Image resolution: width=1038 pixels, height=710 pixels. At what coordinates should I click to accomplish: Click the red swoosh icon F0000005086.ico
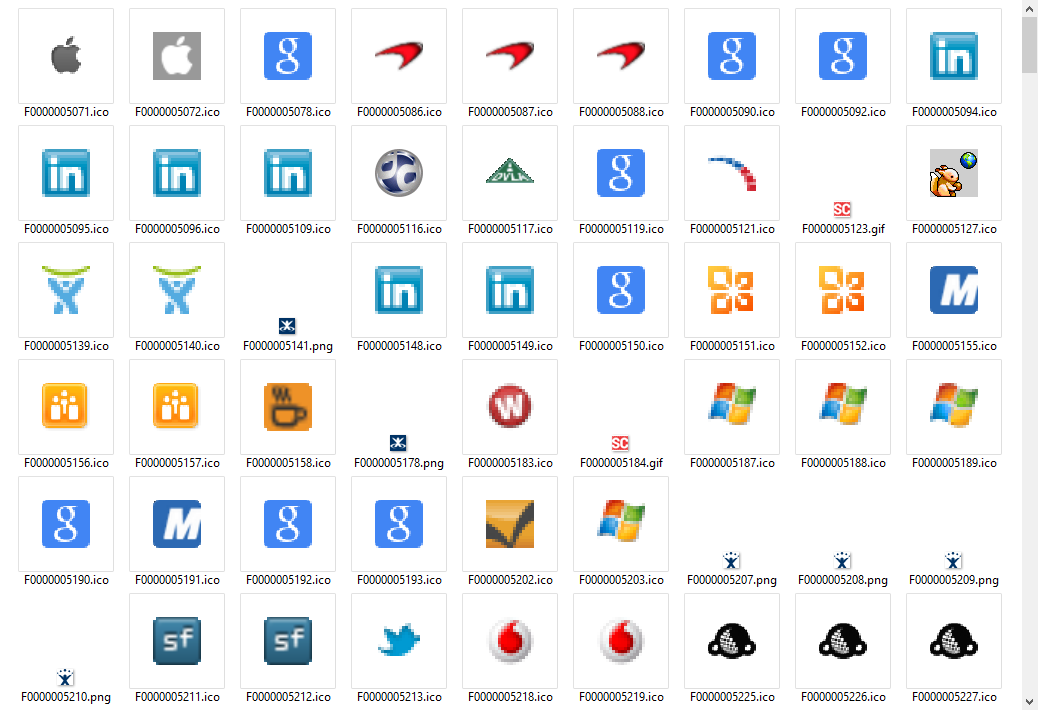[399, 56]
